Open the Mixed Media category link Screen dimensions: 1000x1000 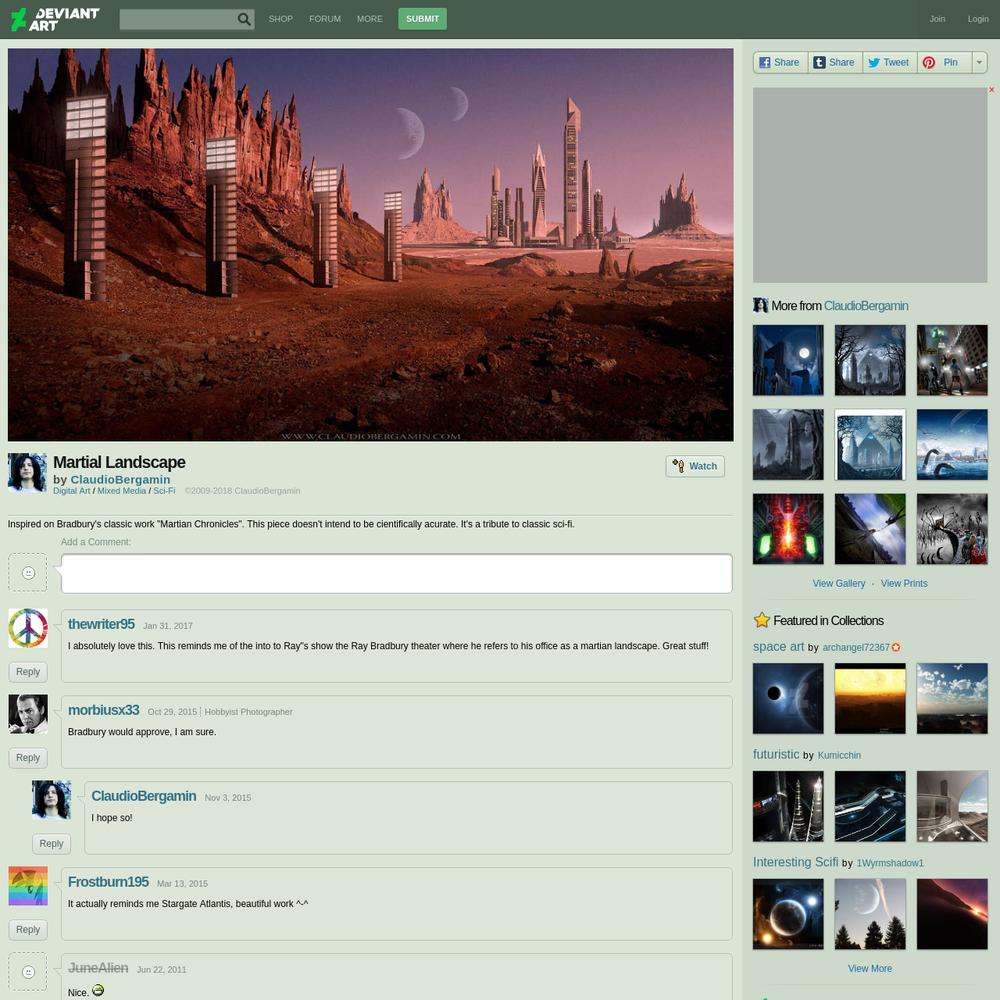click(122, 491)
